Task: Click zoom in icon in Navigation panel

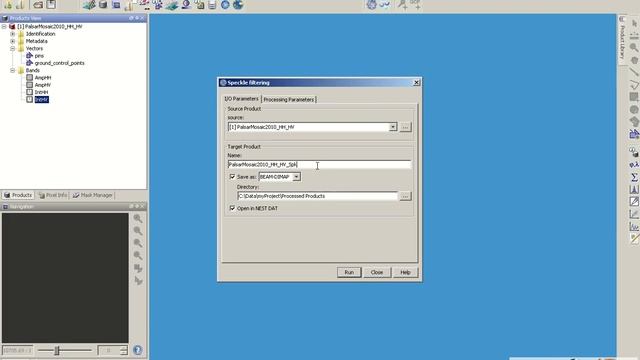Action: point(138,218)
